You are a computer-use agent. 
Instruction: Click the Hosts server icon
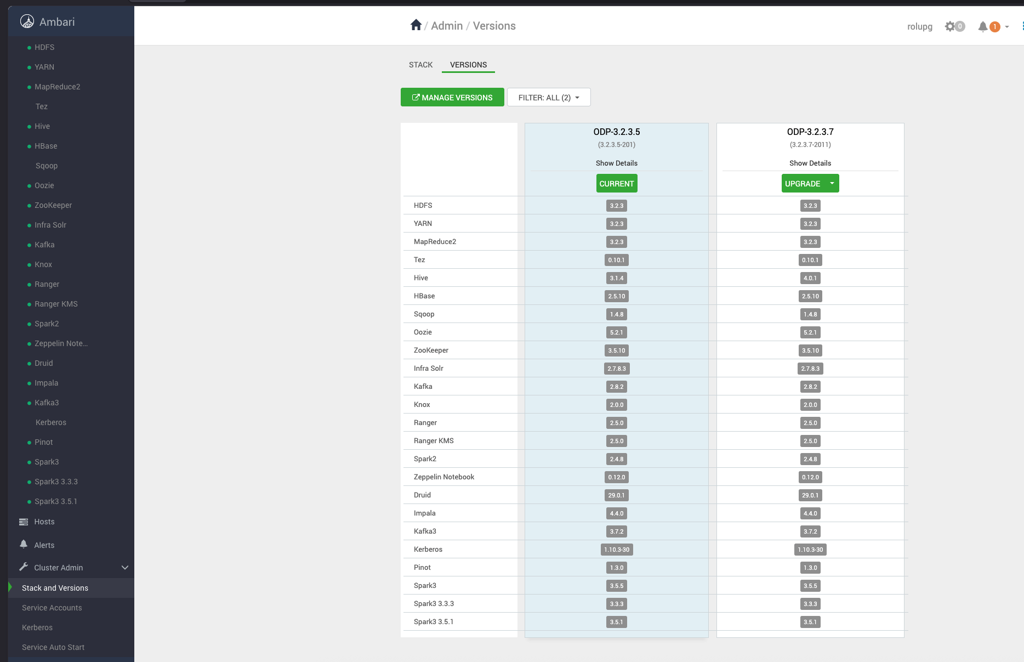[24, 522]
